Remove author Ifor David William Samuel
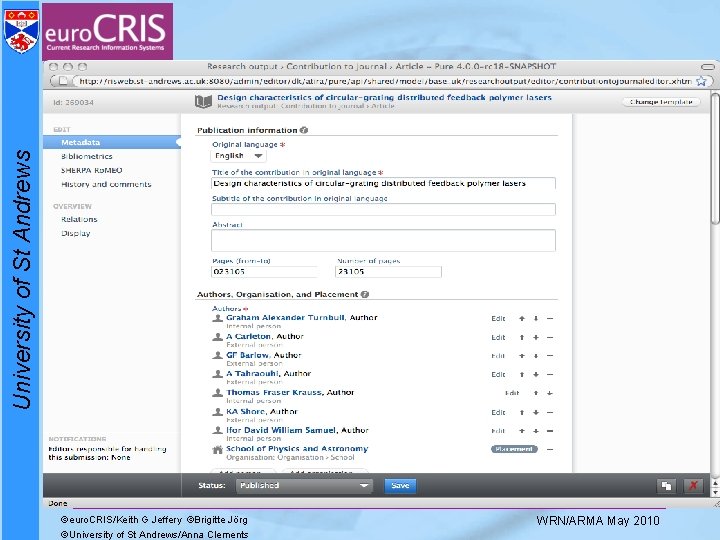Screen dimensions: 720x540 click(550, 431)
